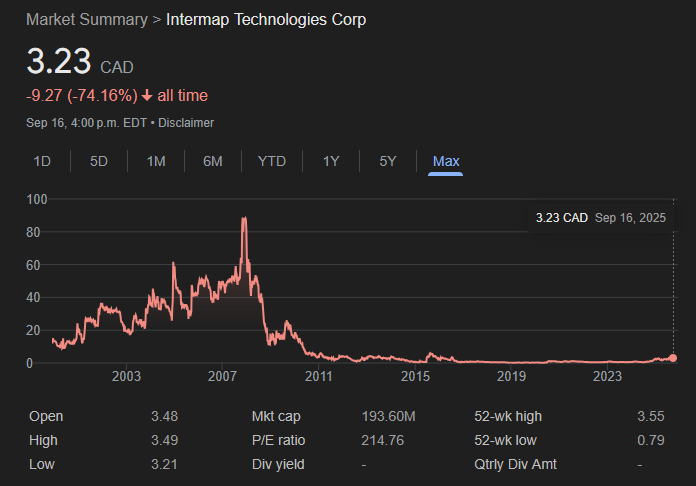The image size is (696, 486).
Task: Click the 80 y-axis label
Action: 33,232
